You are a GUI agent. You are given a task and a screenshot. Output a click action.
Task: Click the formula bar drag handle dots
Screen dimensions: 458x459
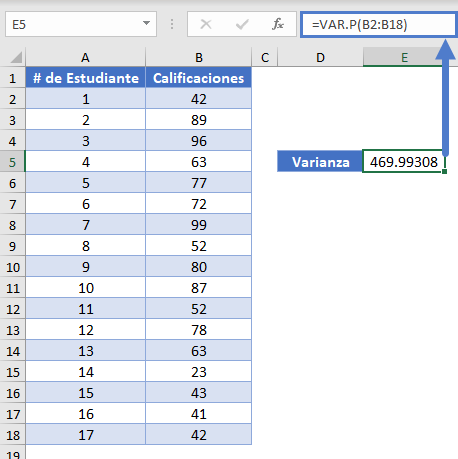tap(172, 24)
